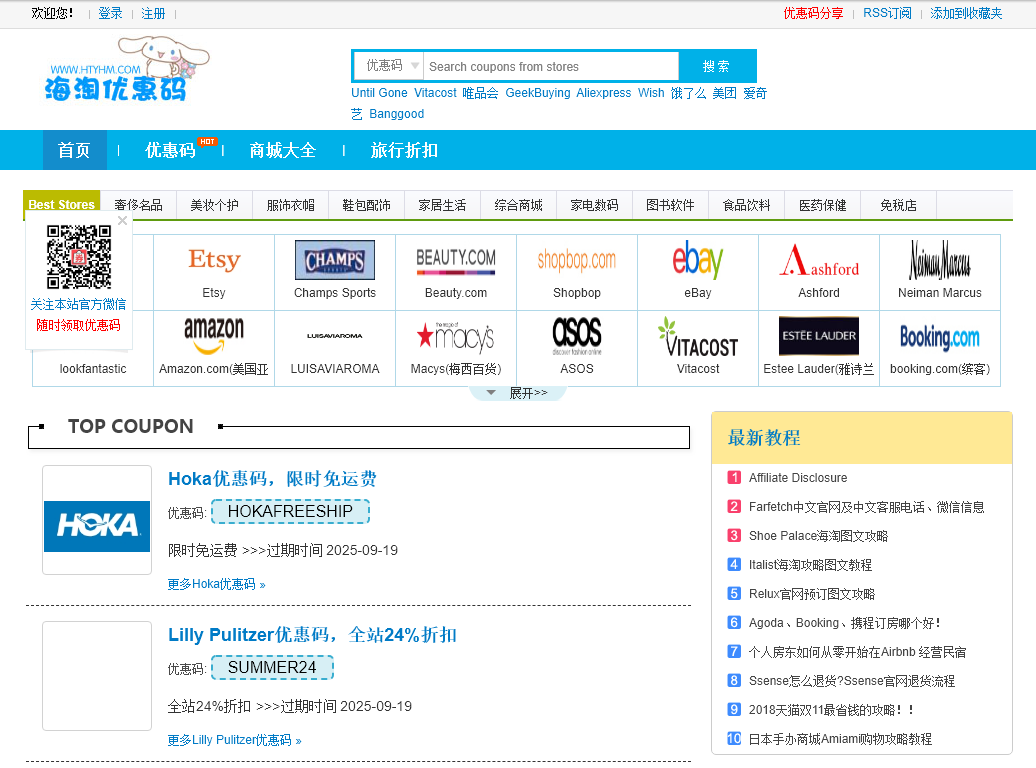Go to 首页 in the navigation bar
The image size is (1036, 768).
(75, 150)
